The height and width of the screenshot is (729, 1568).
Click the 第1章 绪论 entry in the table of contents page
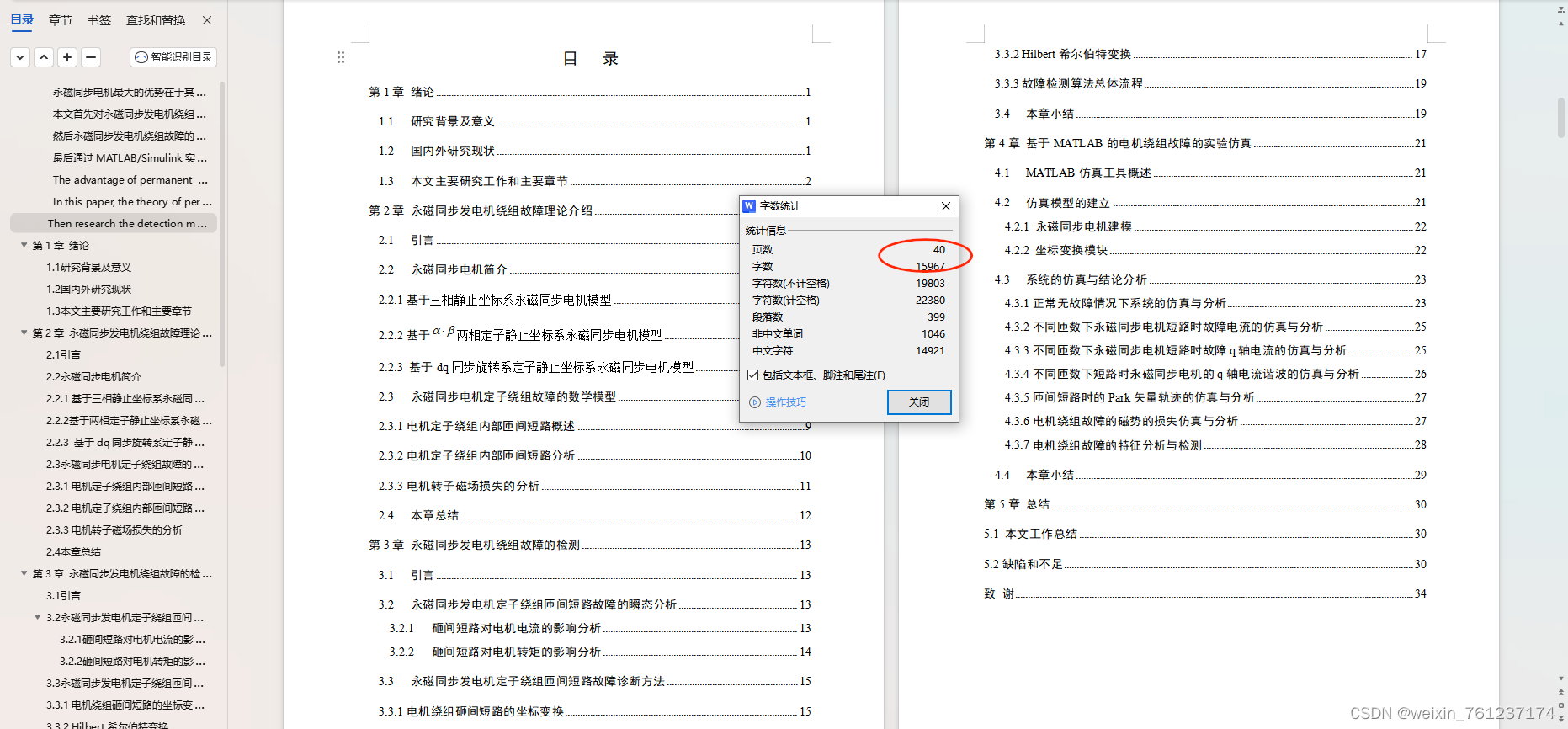pos(589,92)
